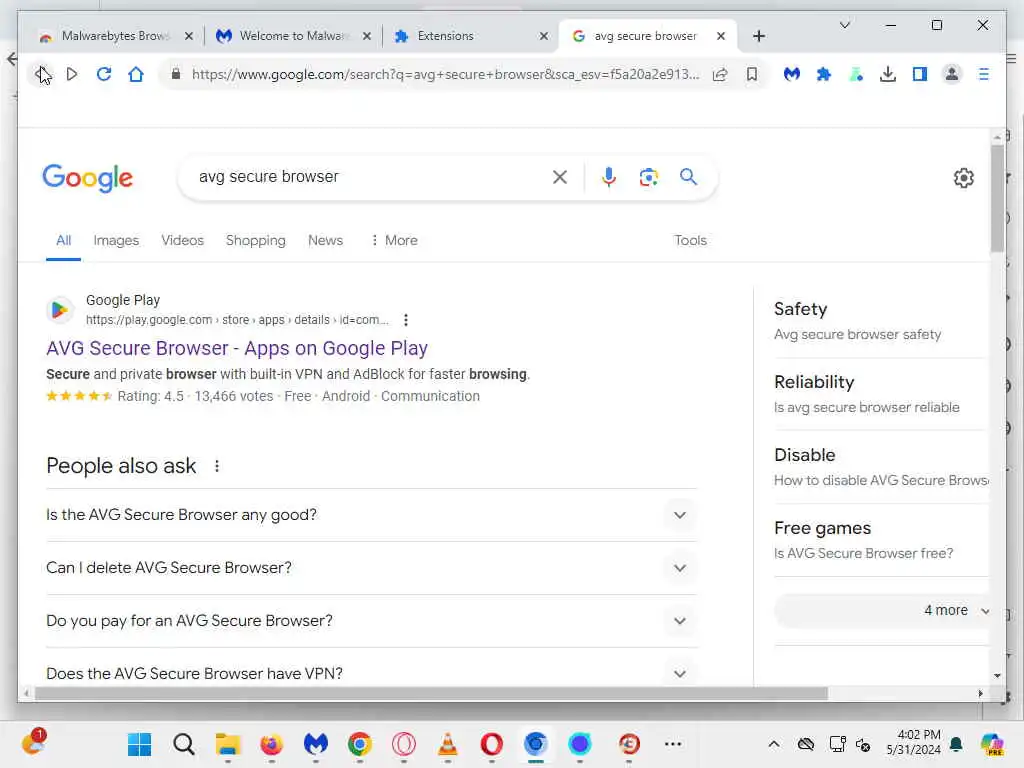This screenshot has width=1024, height=768.
Task: Click the share page icon in address bar
Action: [720, 74]
